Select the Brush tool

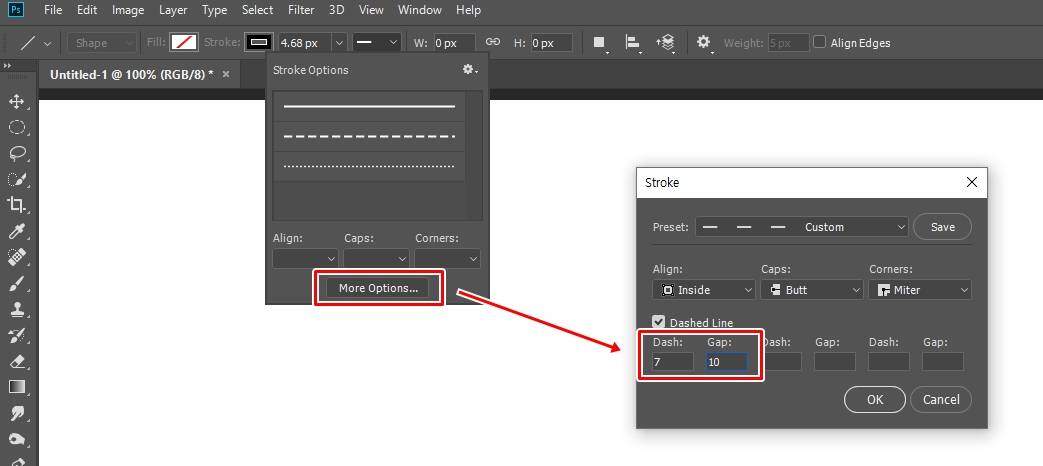[x=17, y=283]
